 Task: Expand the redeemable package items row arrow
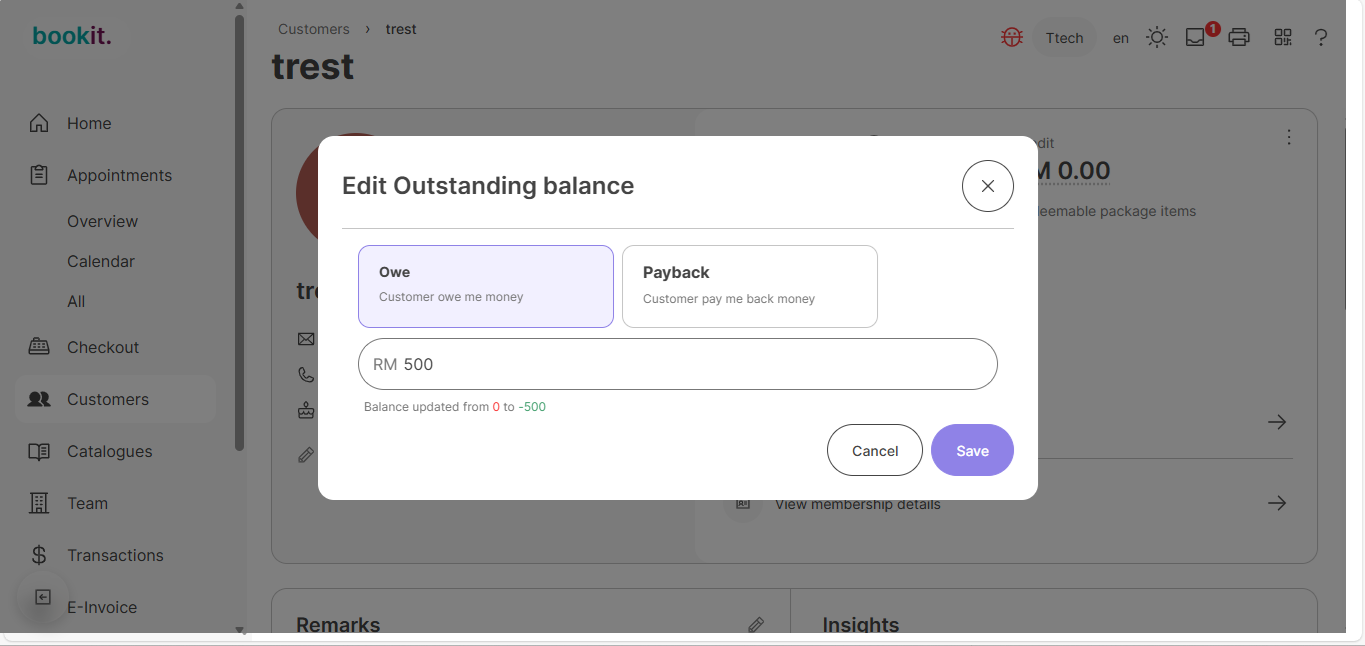[x=1277, y=422]
